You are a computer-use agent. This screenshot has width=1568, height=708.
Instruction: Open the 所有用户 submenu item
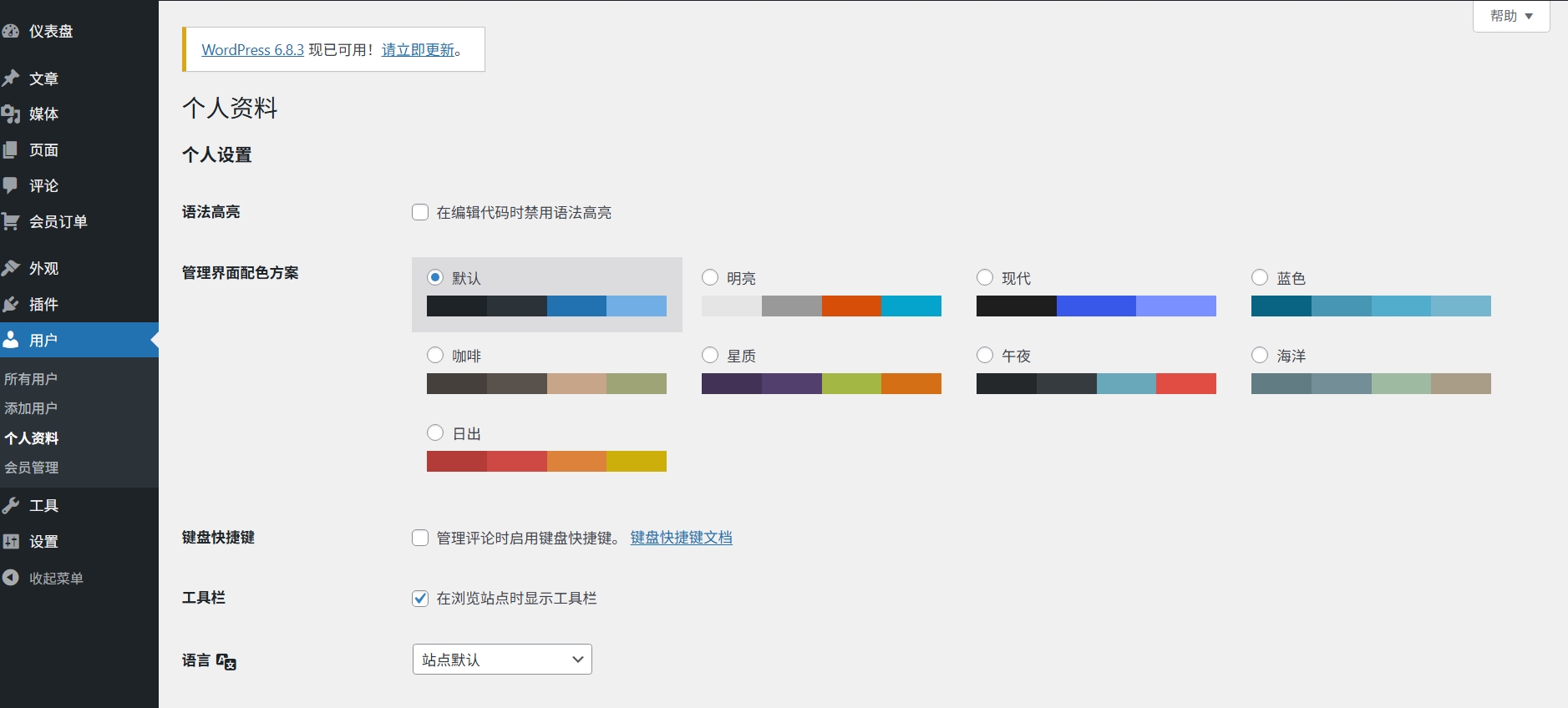31,379
